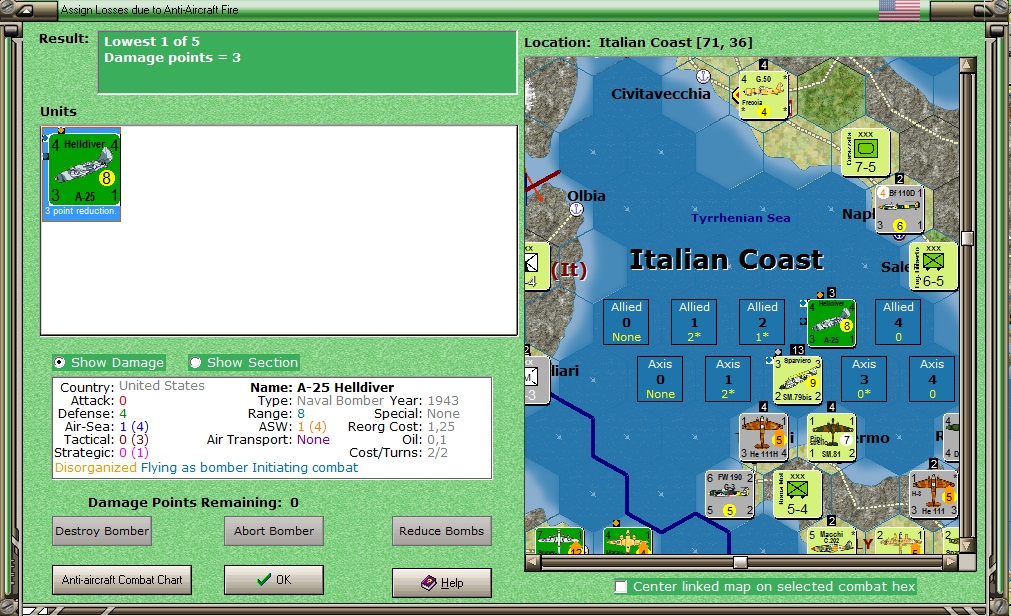This screenshot has width=1011, height=616.
Task: Click the Sparviero SM.79bis bomber counter
Action: [798, 380]
